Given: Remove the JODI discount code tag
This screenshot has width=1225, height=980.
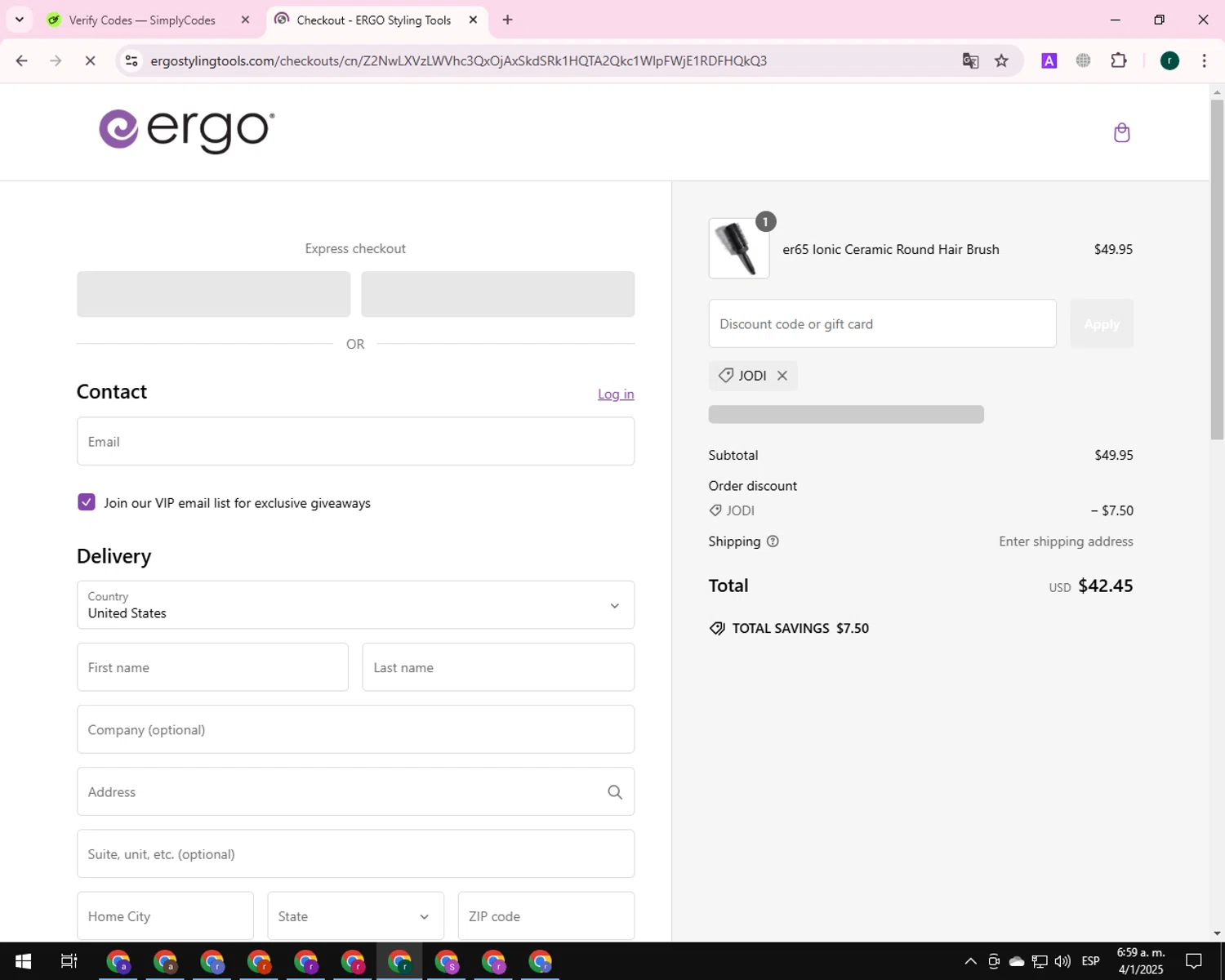Looking at the screenshot, I should pyautogui.click(x=782, y=376).
